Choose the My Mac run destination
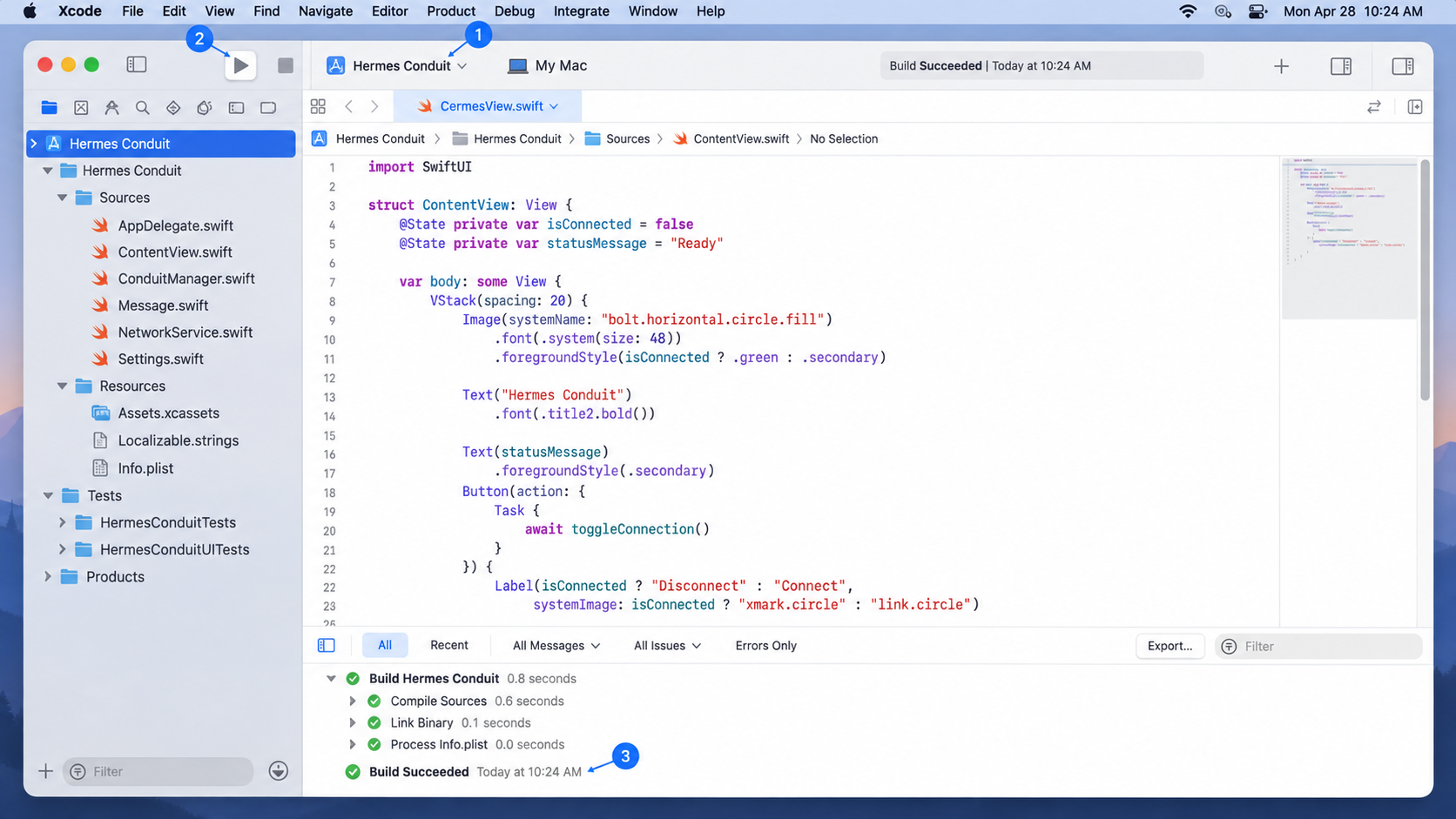Image resolution: width=1456 pixels, height=819 pixels. (x=548, y=65)
